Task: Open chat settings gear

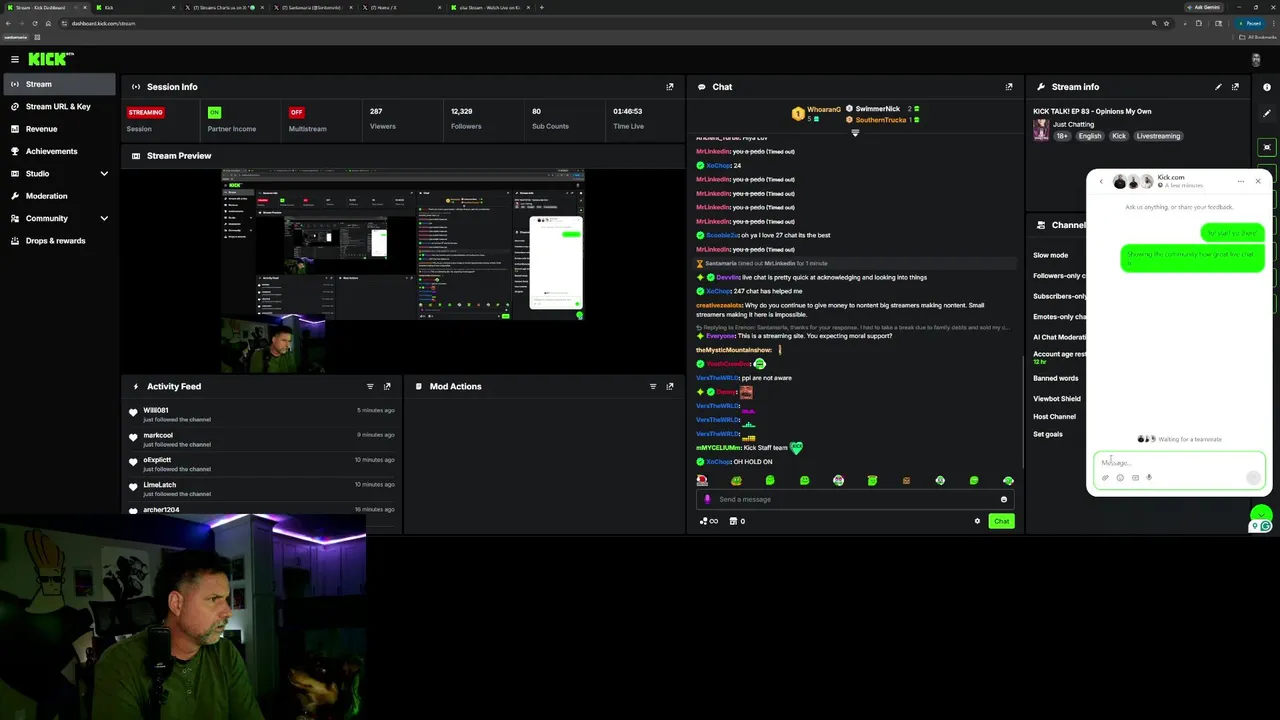Action: (977, 521)
